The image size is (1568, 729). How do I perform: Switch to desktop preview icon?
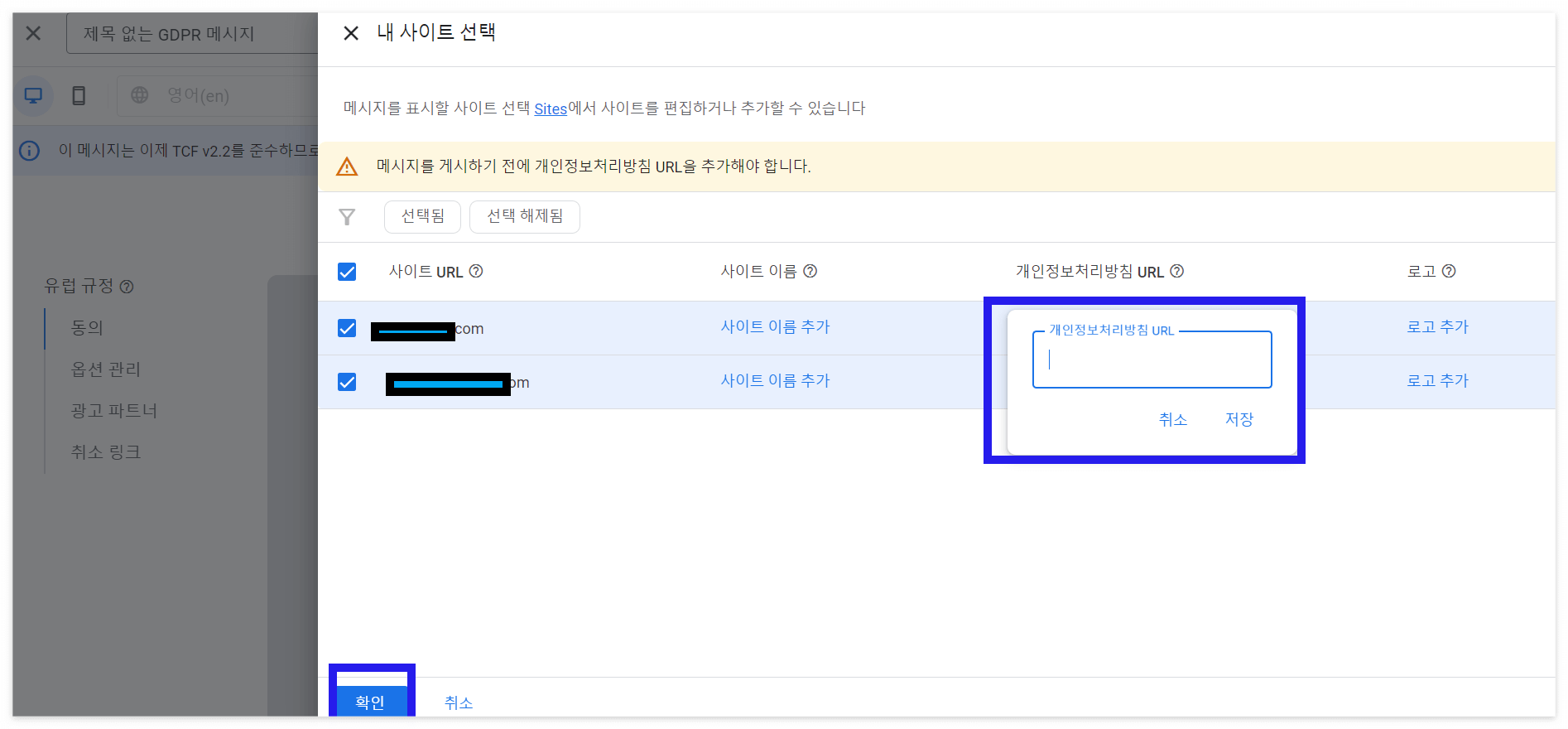click(33, 95)
